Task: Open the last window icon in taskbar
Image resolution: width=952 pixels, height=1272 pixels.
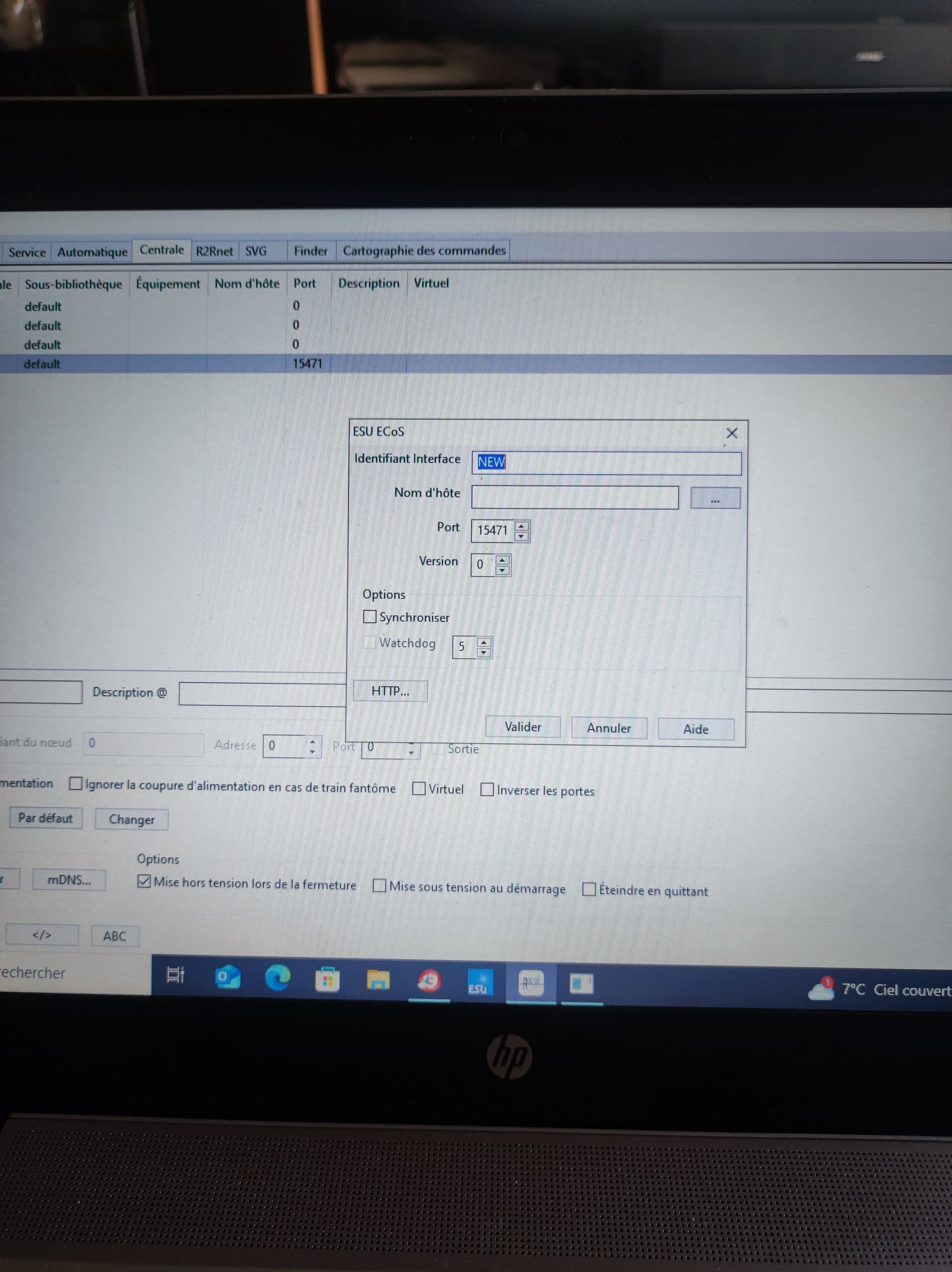Action: coord(581,984)
